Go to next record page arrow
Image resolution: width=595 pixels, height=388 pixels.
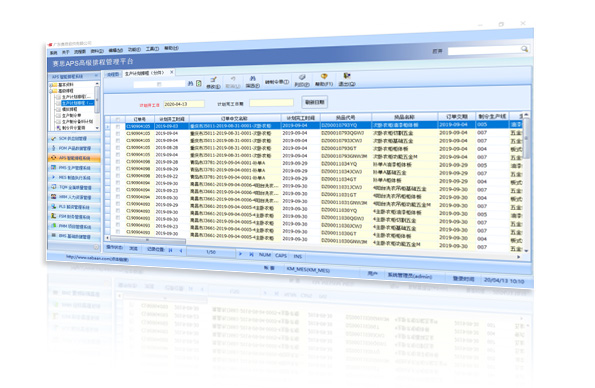(x=240, y=254)
